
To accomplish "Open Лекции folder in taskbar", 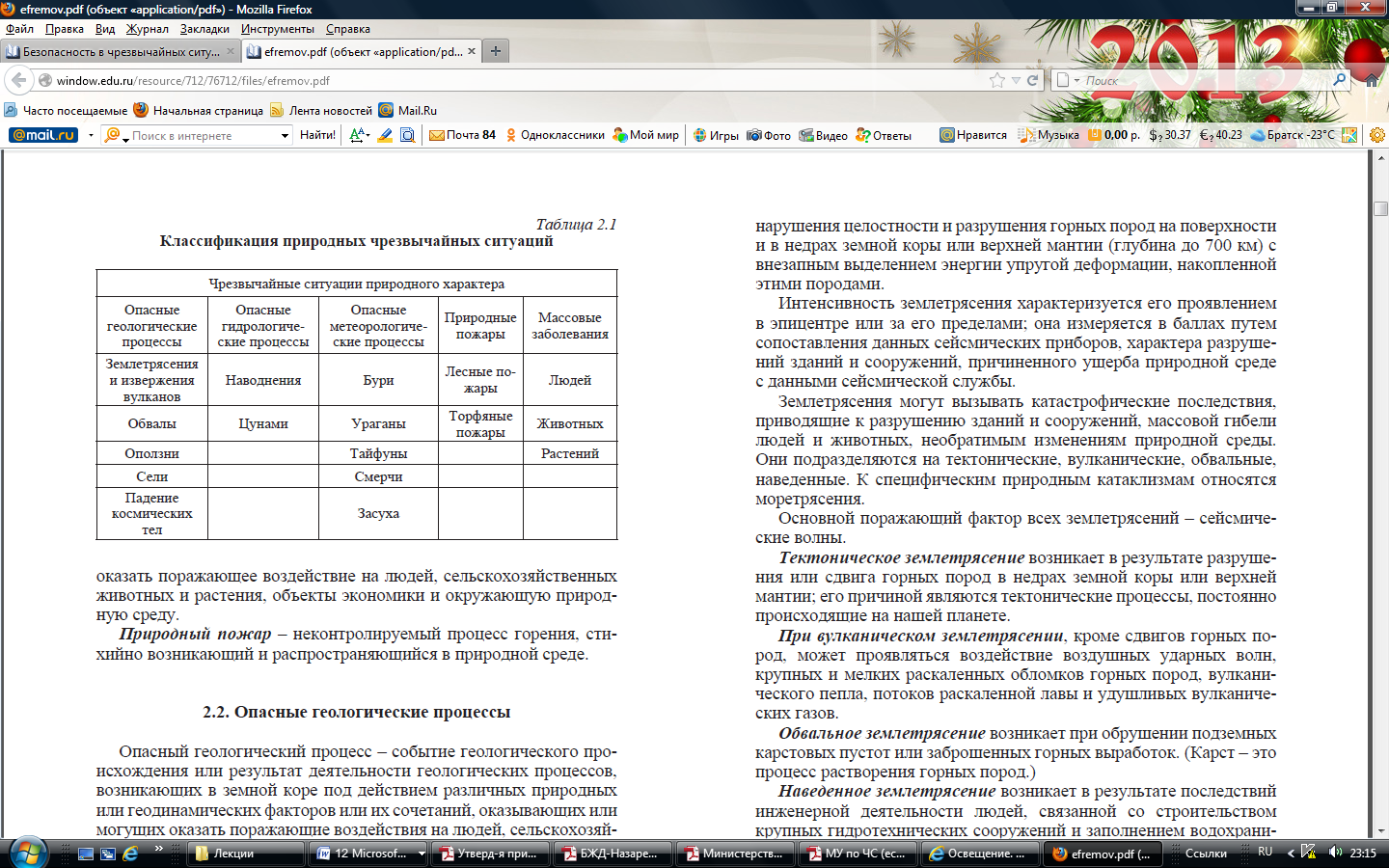I will [245, 854].
